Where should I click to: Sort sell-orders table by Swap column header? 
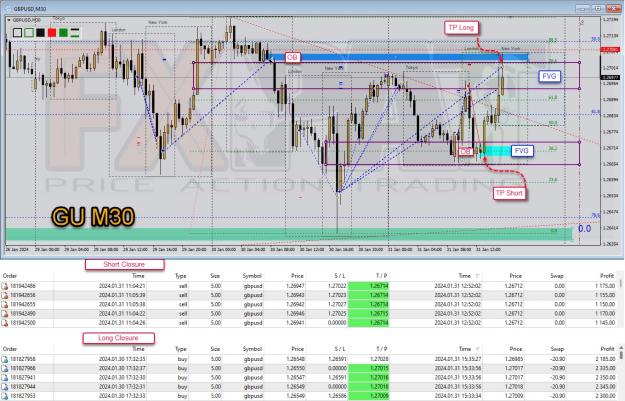pyautogui.click(x=557, y=275)
